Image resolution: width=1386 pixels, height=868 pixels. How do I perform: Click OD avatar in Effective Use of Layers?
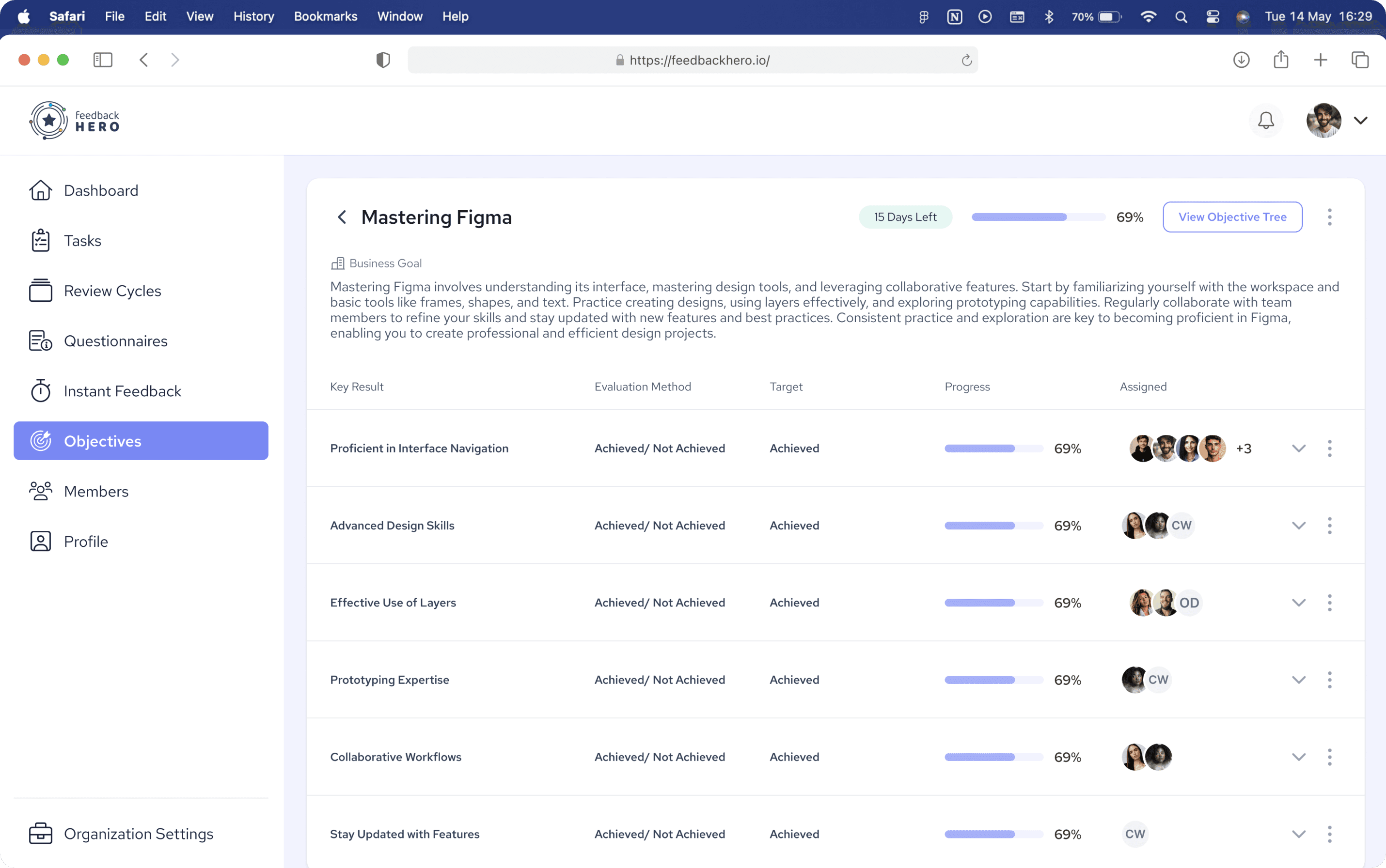point(1189,603)
